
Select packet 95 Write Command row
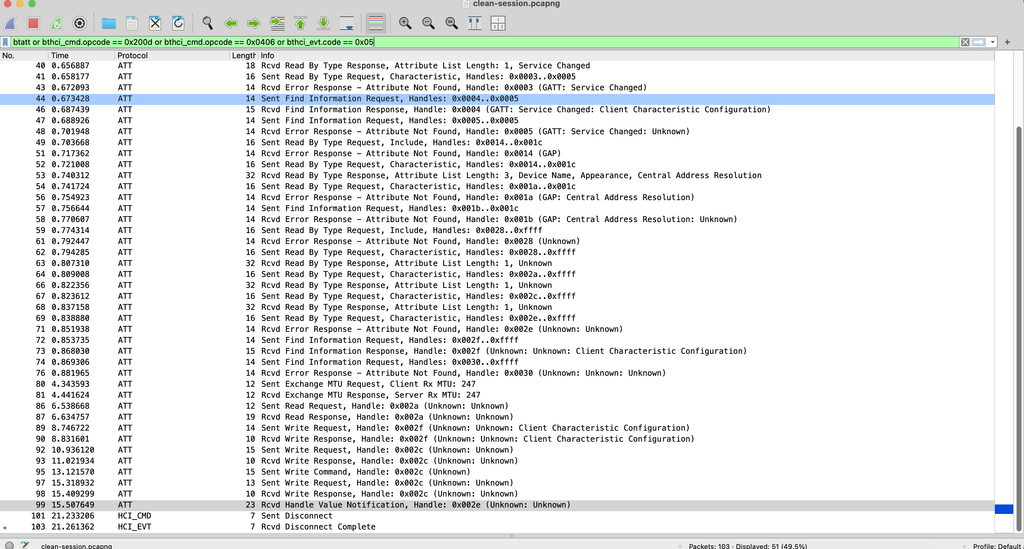(x=497, y=472)
